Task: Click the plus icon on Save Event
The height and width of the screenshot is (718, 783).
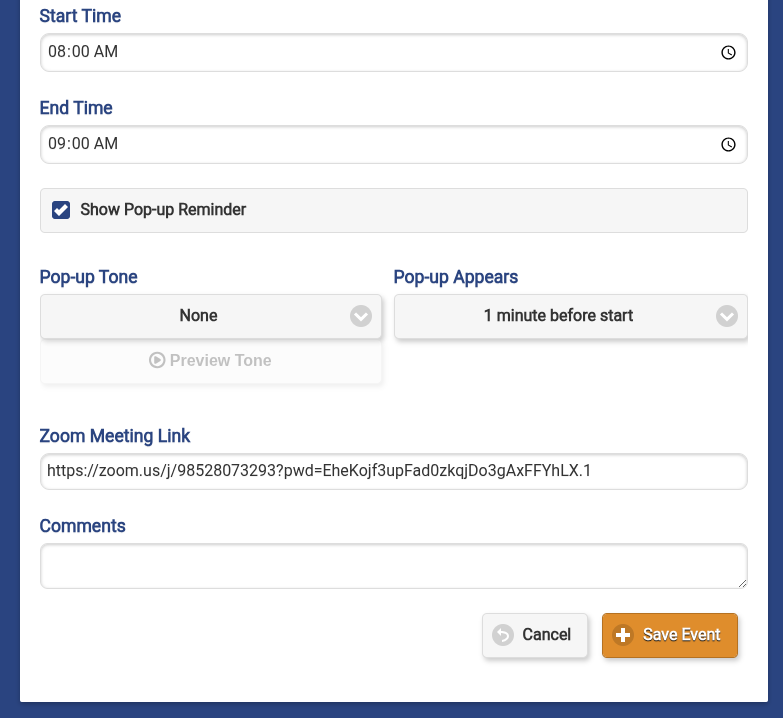Action: pyautogui.click(x=623, y=635)
